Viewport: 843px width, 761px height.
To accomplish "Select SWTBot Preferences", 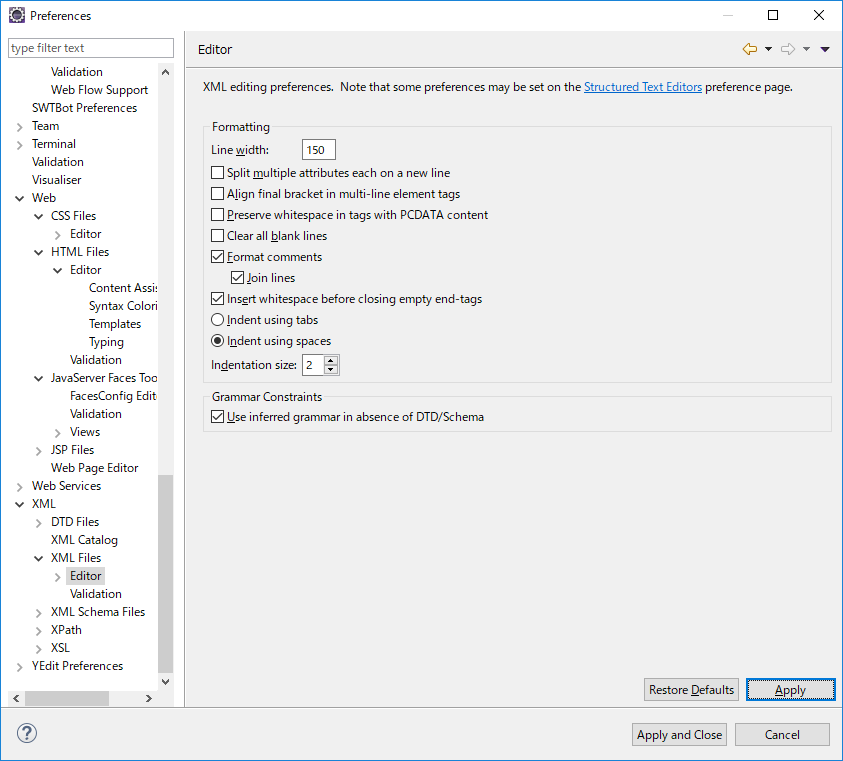I will point(84,108).
